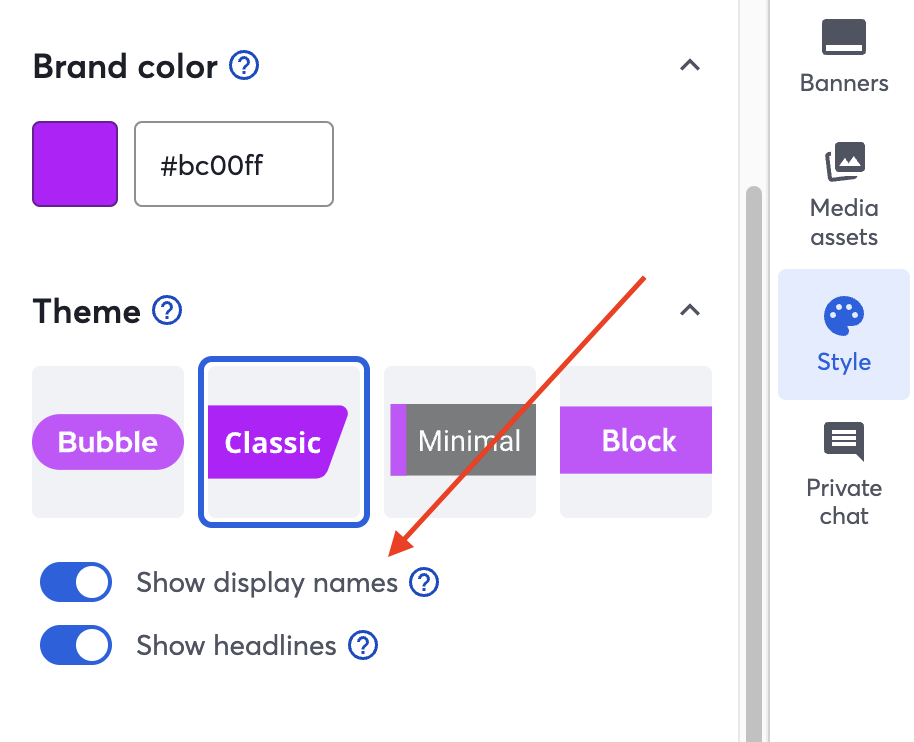Screen dimensions: 914x742
Task: Pick the Minimal theme
Action: pos(460,442)
